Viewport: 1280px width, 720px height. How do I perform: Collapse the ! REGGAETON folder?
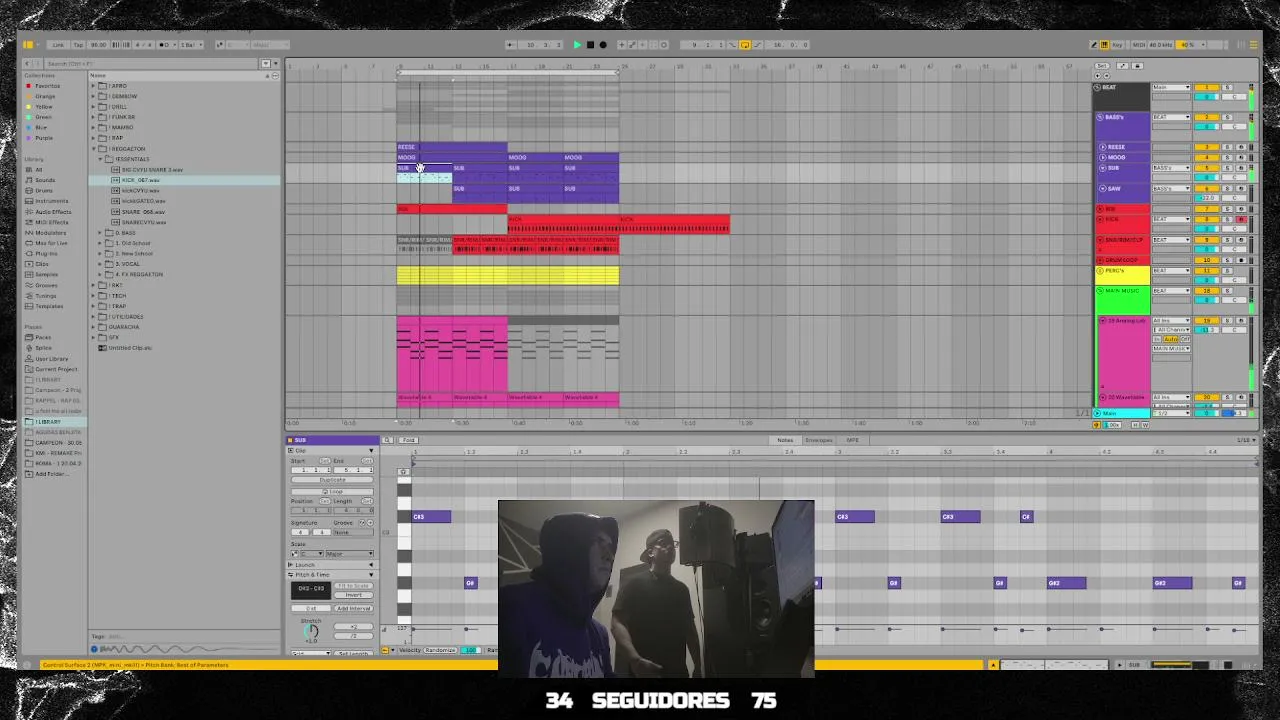(93, 149)
